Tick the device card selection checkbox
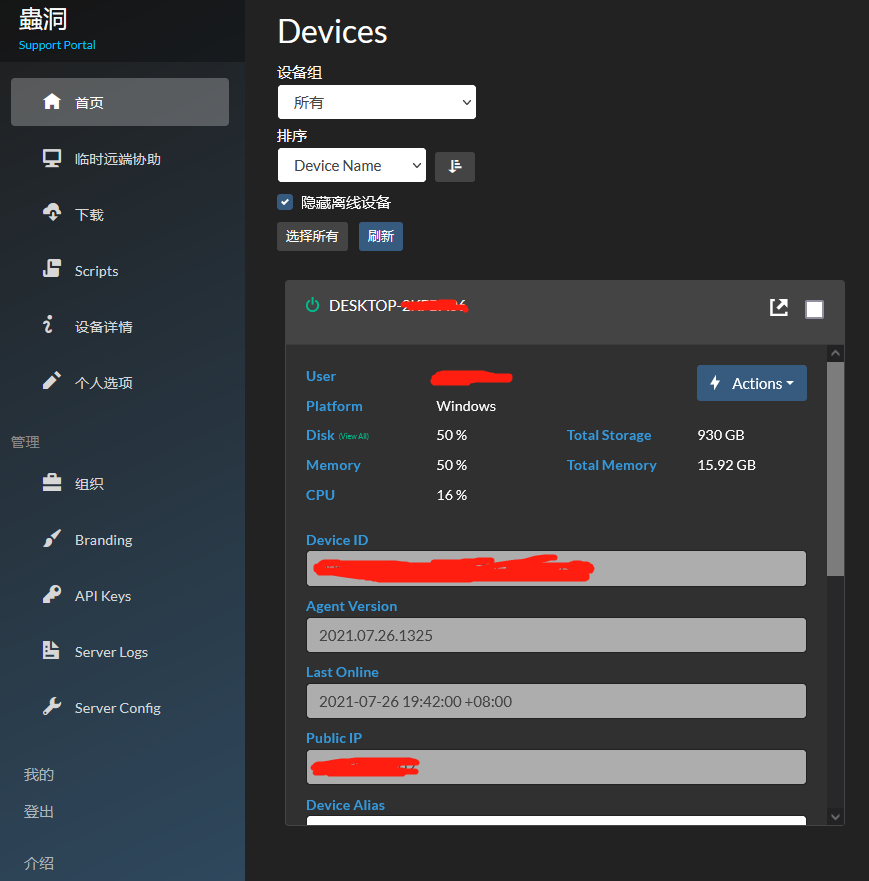Image resolution: width=869 pixels, height=881 pixels. pyautogui.click(x=814, y=309)
